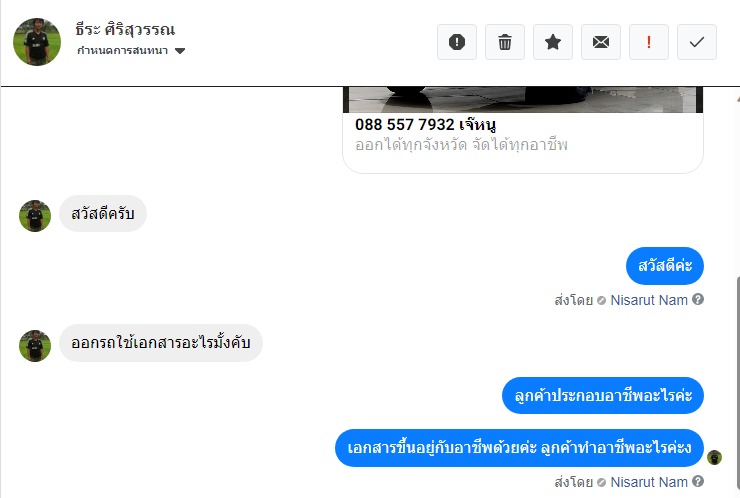Mark conversation unread with envelope icon
The width and height of the screenshot is (740, 498).
click(601, 42)
